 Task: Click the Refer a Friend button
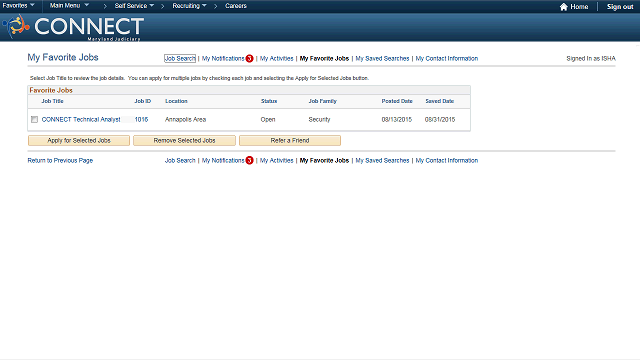point(290,140)
